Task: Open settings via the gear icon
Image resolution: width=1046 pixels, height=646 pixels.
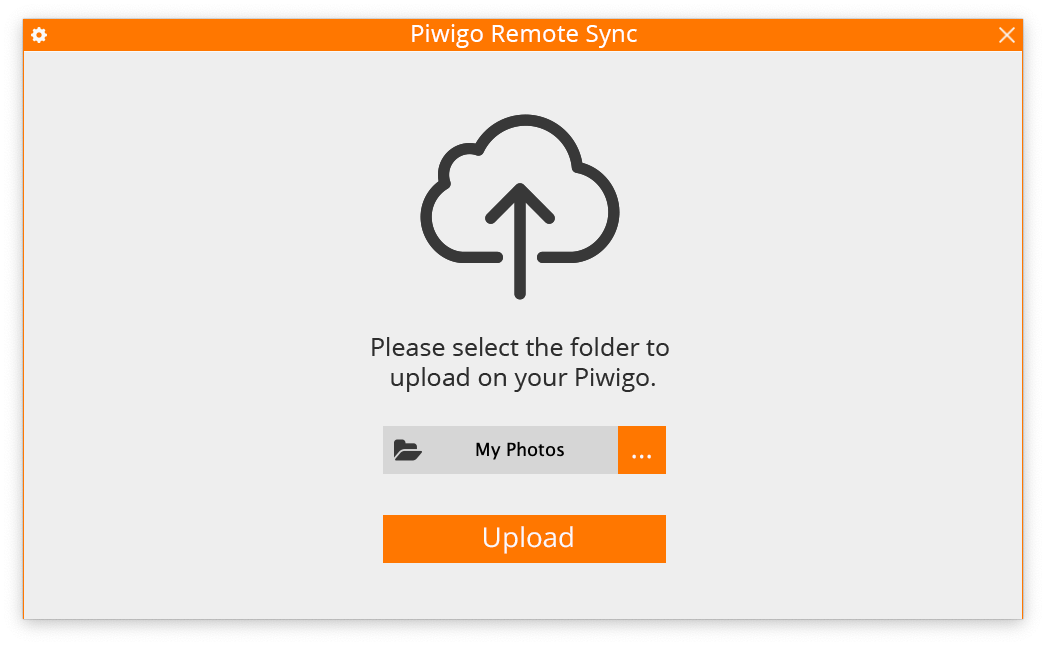Action: coord(39,35)
